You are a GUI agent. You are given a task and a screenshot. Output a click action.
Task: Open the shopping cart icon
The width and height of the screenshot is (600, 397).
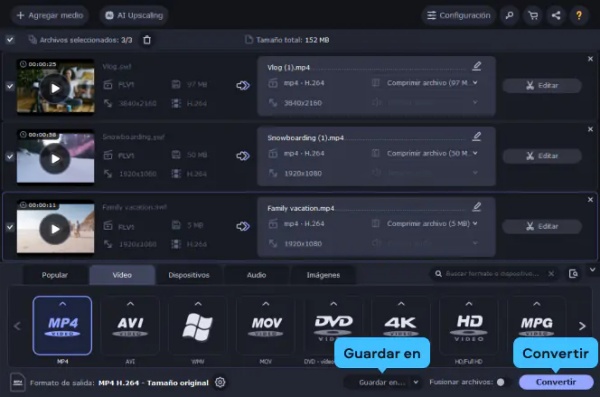(x=533, y=15)
